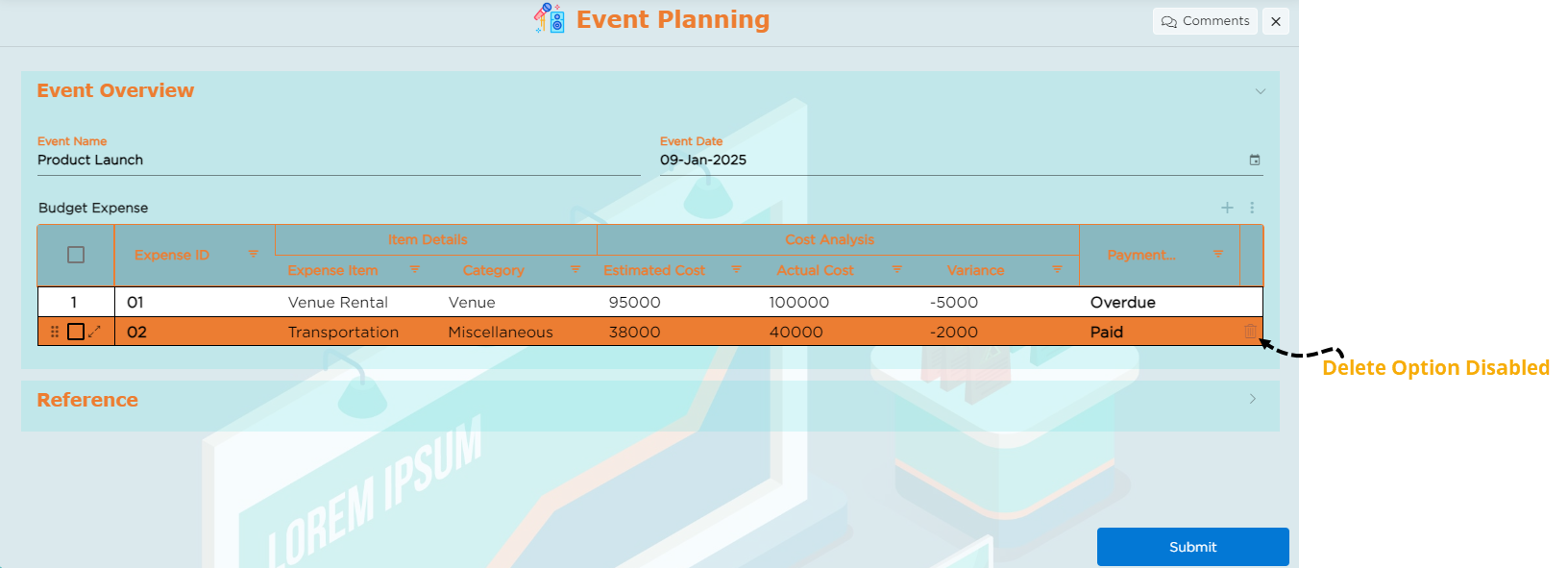
Task: Filter the Variance column
Action: coord(1057,270)
